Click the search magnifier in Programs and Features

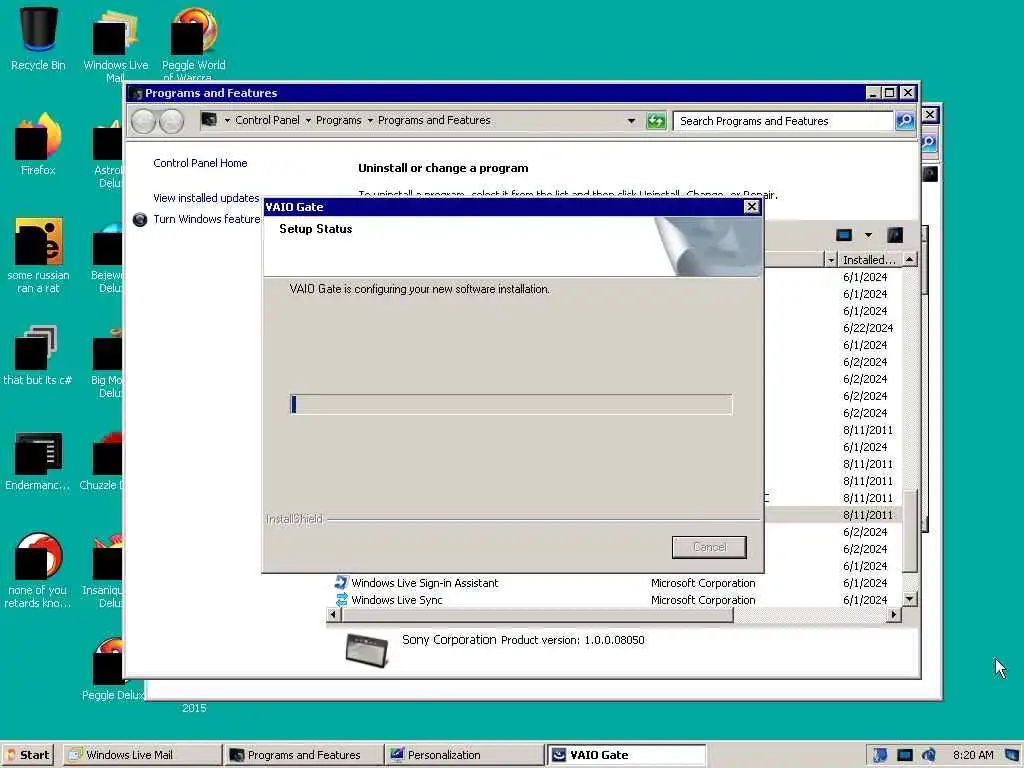[x=904, y=121]
